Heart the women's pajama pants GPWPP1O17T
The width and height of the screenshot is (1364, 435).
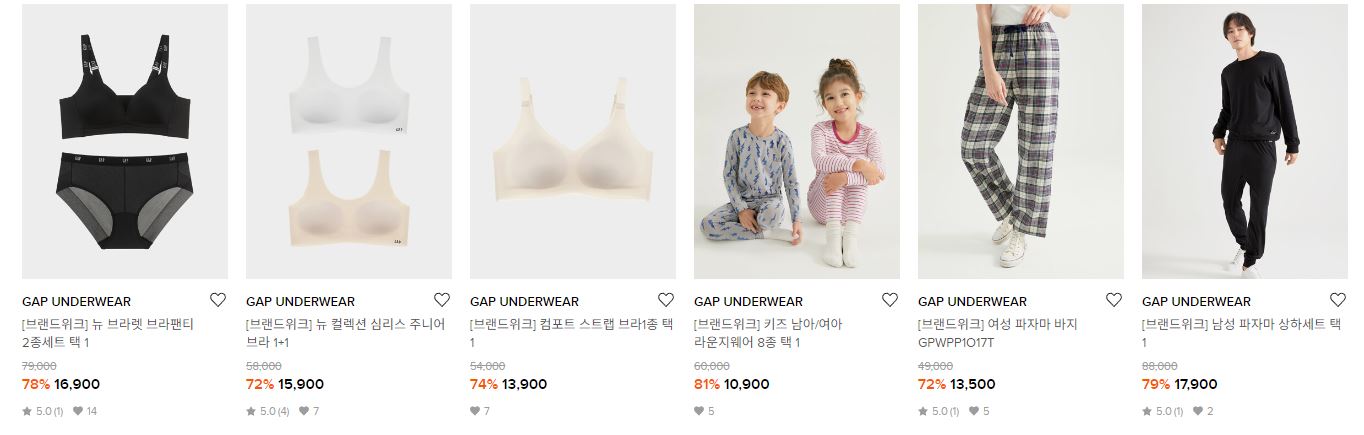[x=1114, y=300]
